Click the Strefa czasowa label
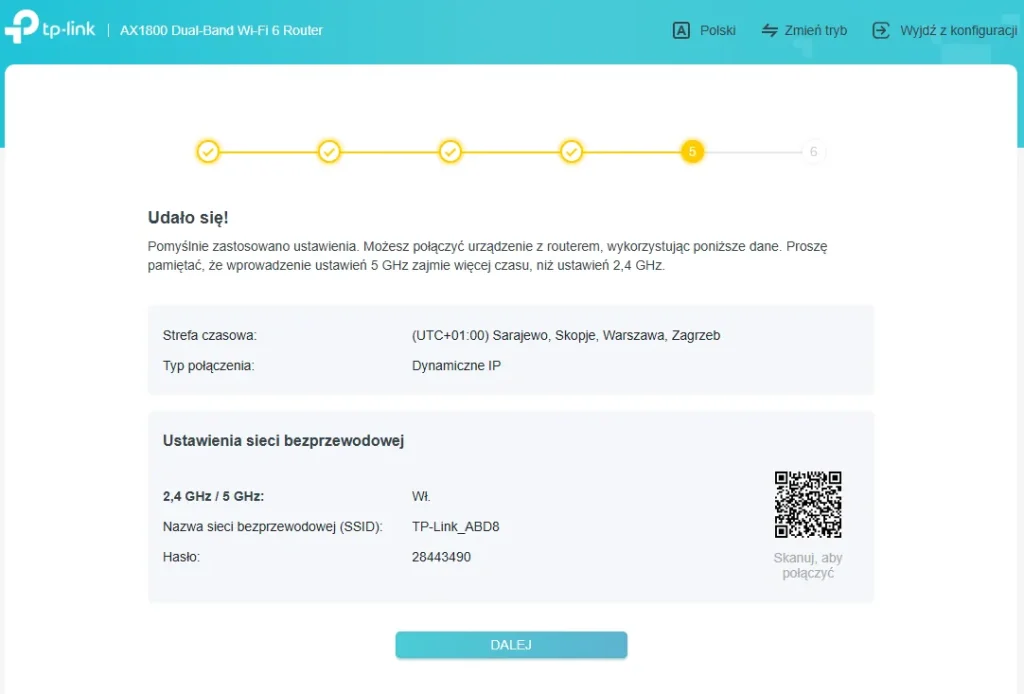Screen dimensions: 1024x694 (210, 336)
